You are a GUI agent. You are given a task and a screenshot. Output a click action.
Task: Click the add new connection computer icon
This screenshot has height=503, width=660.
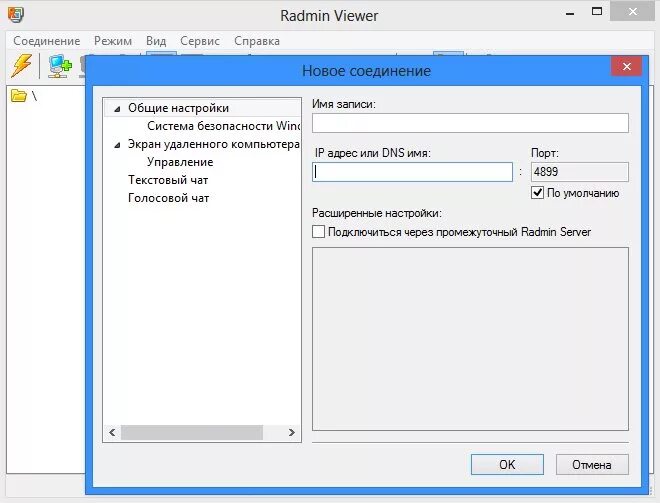(x=60, y=66)
